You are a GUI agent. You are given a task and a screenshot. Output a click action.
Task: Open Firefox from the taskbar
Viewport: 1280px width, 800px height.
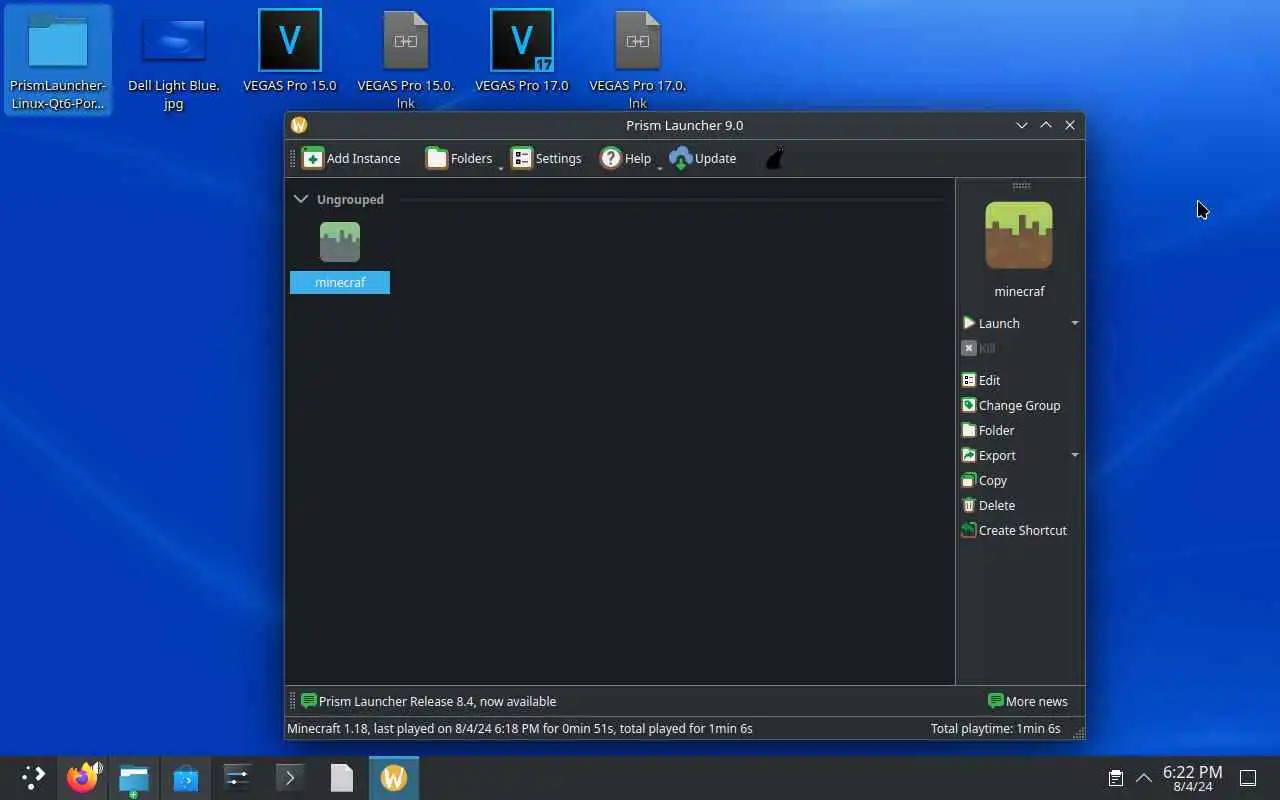82,778
